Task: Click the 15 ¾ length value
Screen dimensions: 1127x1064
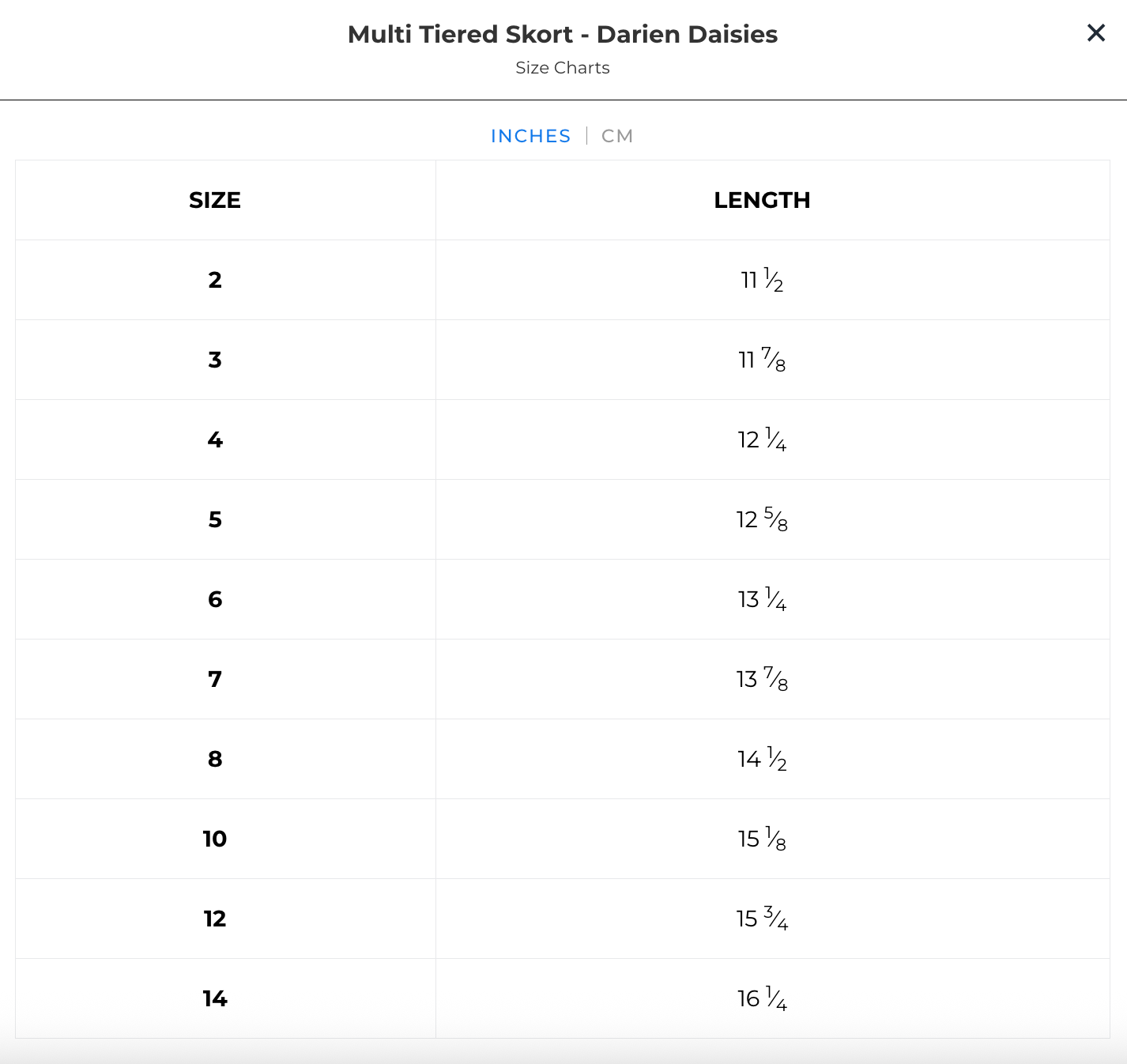Action: 762,919
